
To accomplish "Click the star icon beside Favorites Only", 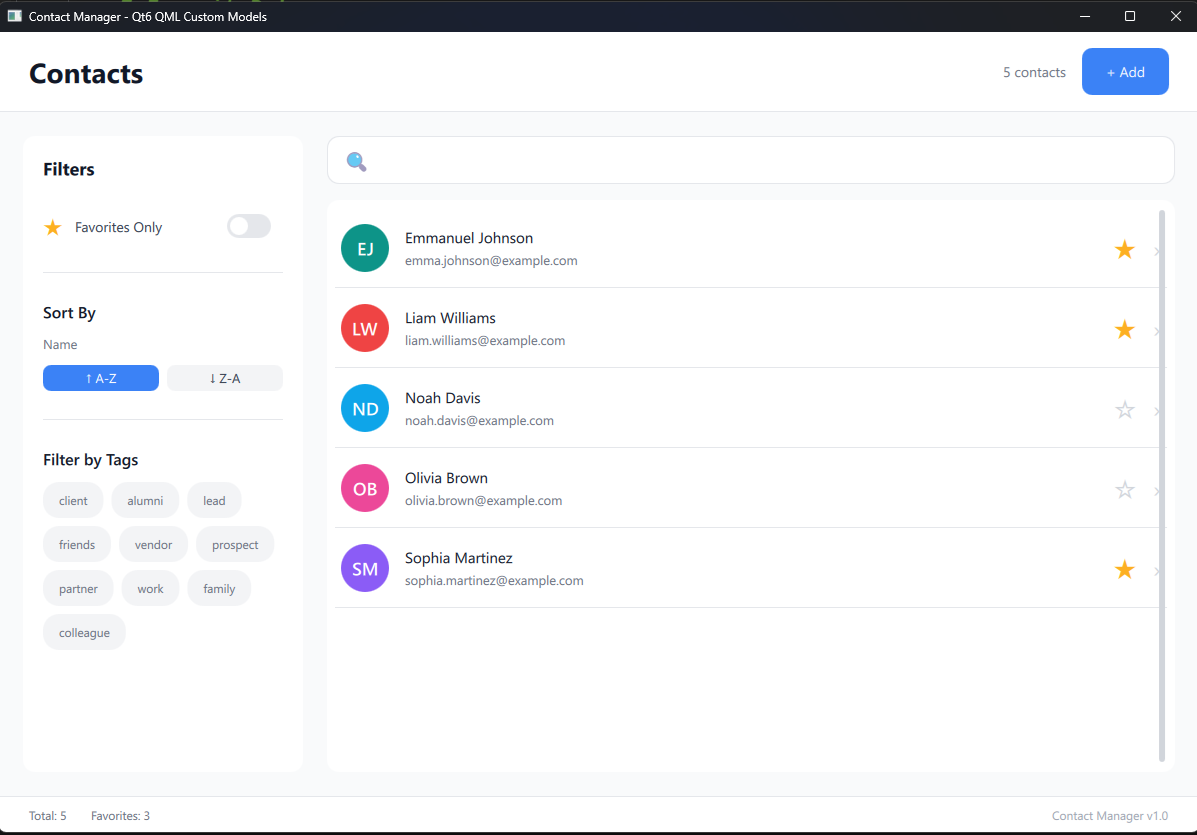I will tap(52, 227).
